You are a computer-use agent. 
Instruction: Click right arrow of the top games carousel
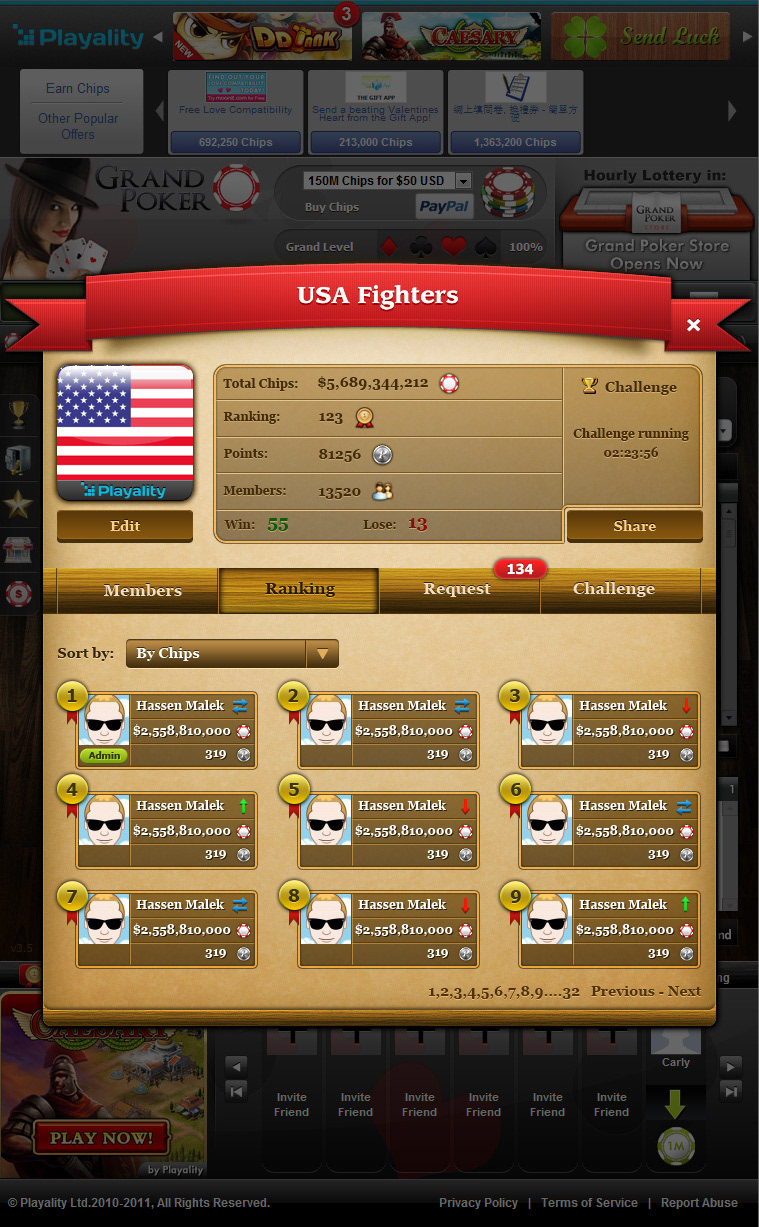(x=747, y=37)
